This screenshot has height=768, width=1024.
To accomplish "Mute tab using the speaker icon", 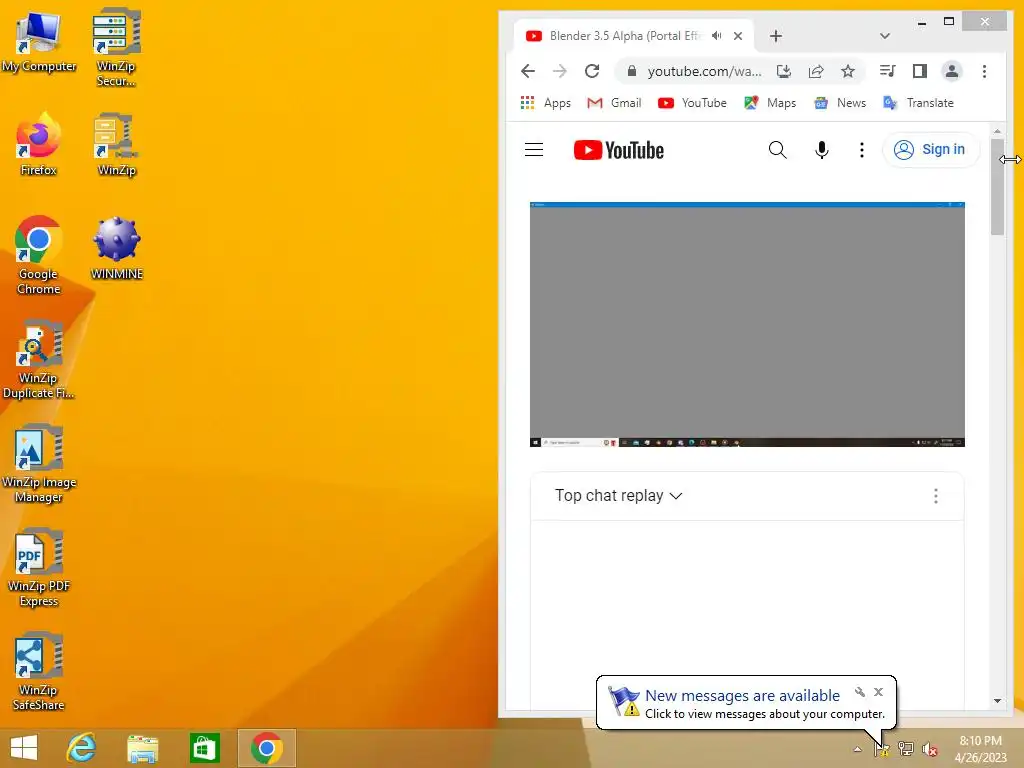I will coord(716,36).
